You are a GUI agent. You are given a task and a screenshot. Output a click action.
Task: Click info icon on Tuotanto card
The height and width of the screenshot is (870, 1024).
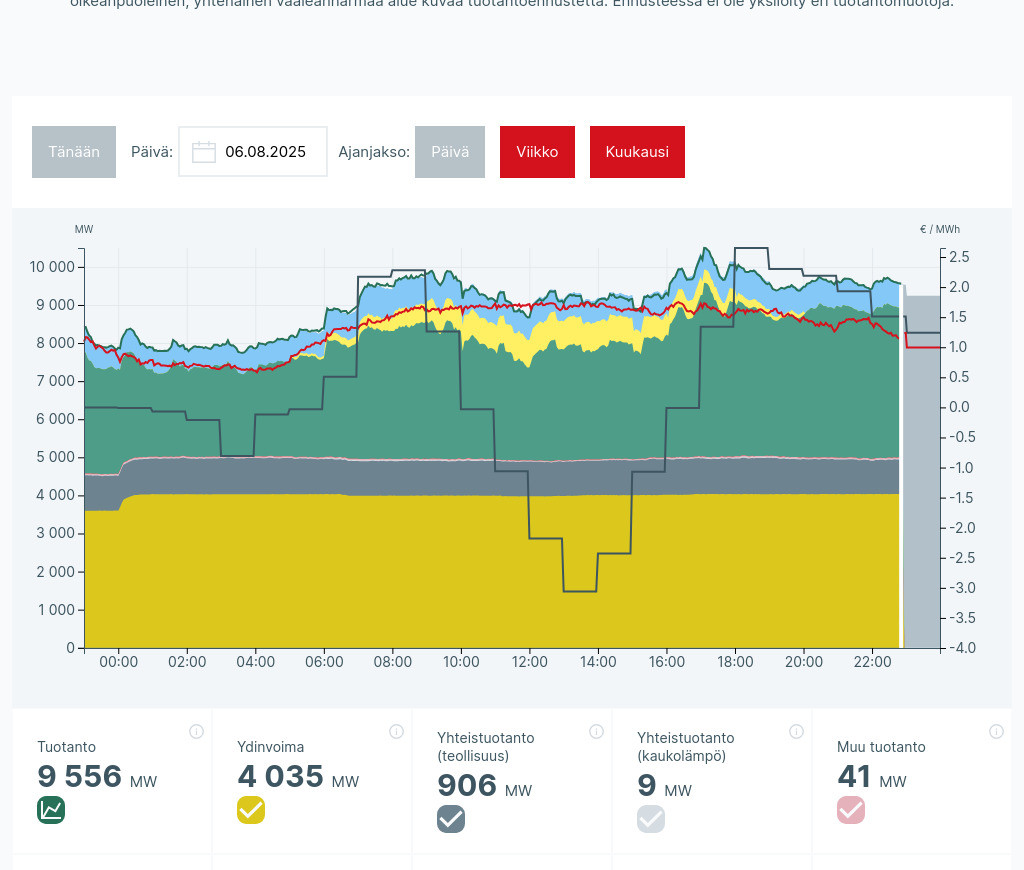196,732
